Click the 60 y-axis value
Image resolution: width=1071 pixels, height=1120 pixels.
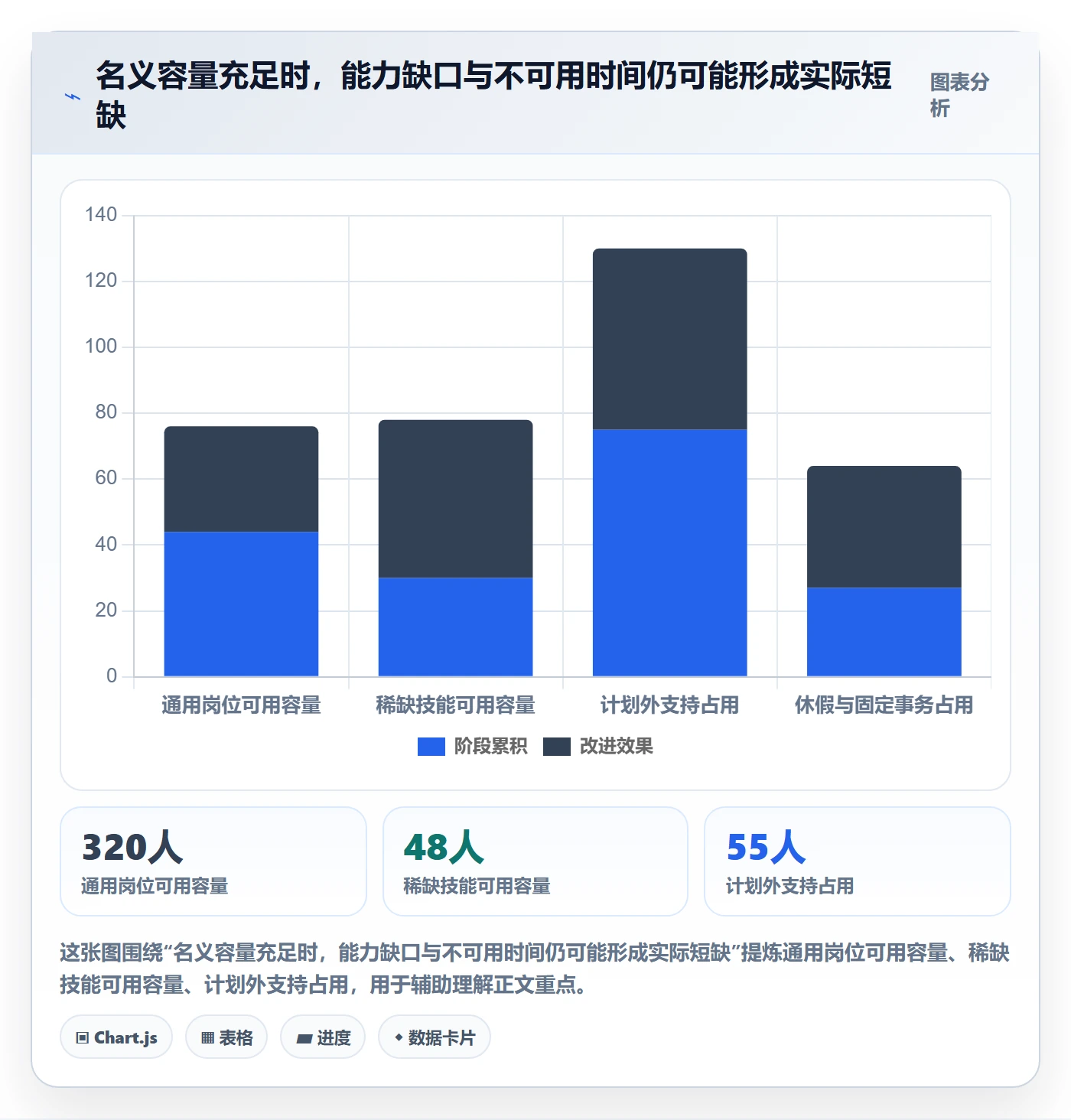(x=106, y=478)
